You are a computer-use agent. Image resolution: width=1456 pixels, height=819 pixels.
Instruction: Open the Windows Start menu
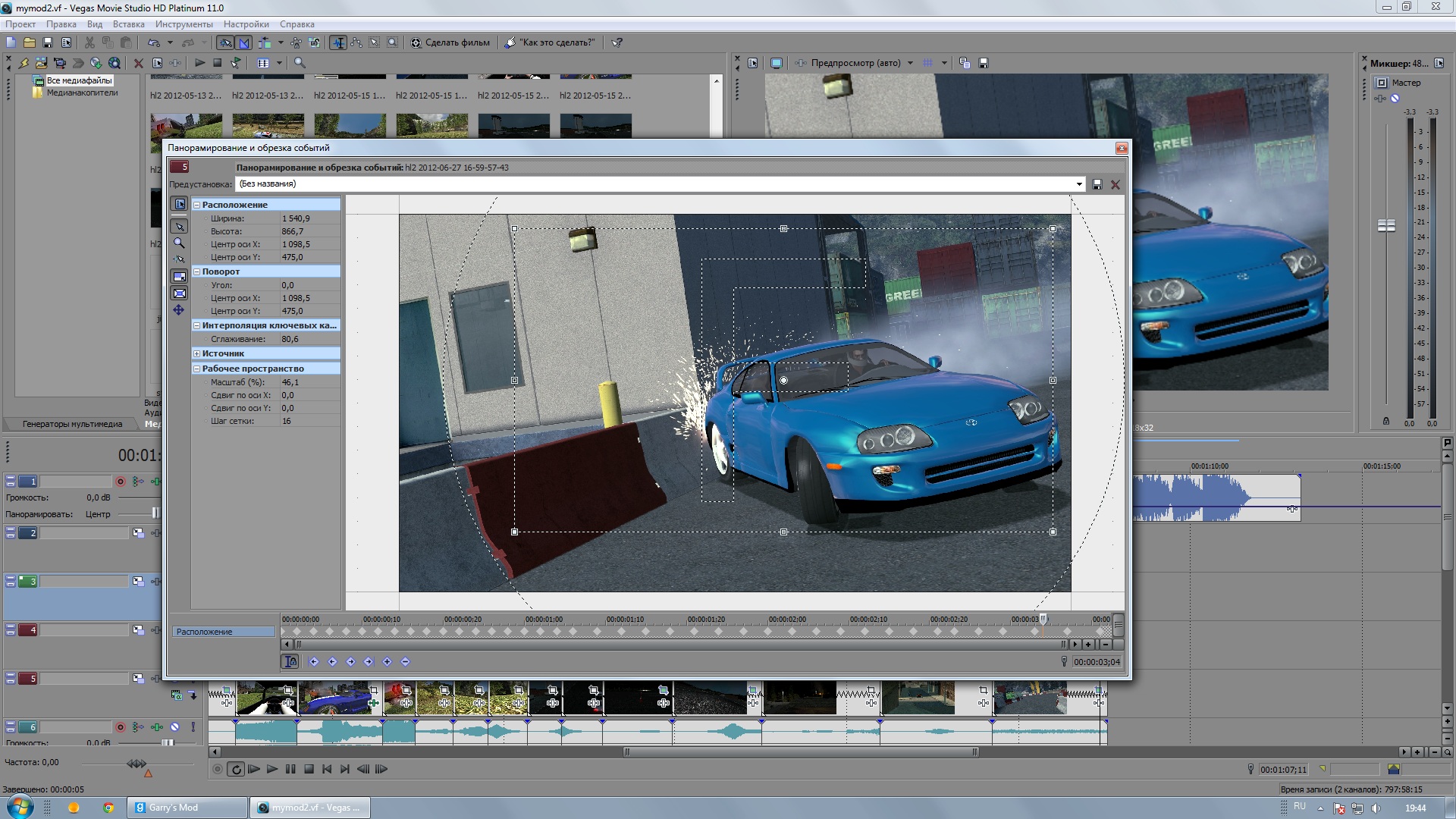[x=20, y=807]
